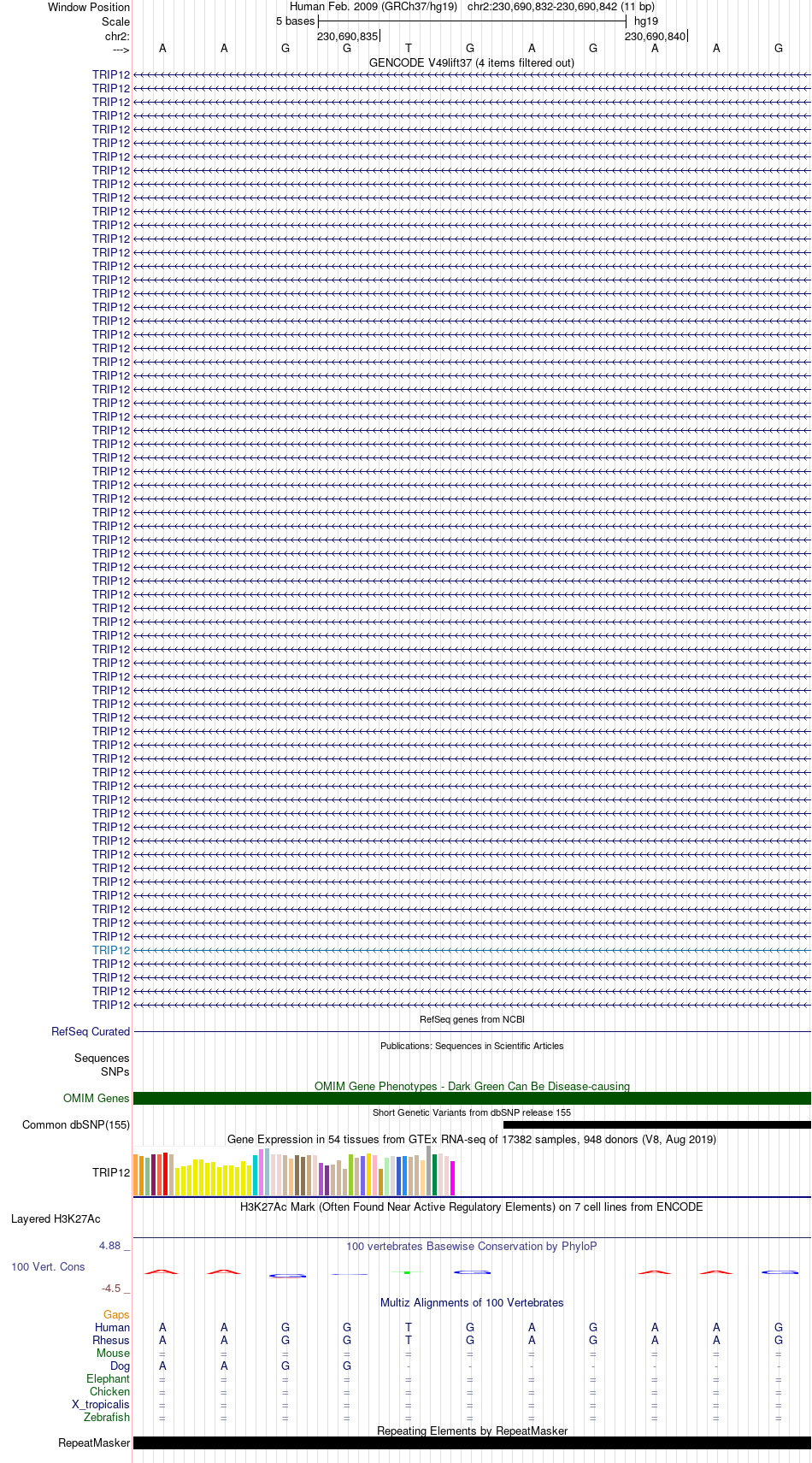Viewport: 812px width, 1463px height.
Task: Click the Common dbSNP(155) label
Action: (76, 1125)
